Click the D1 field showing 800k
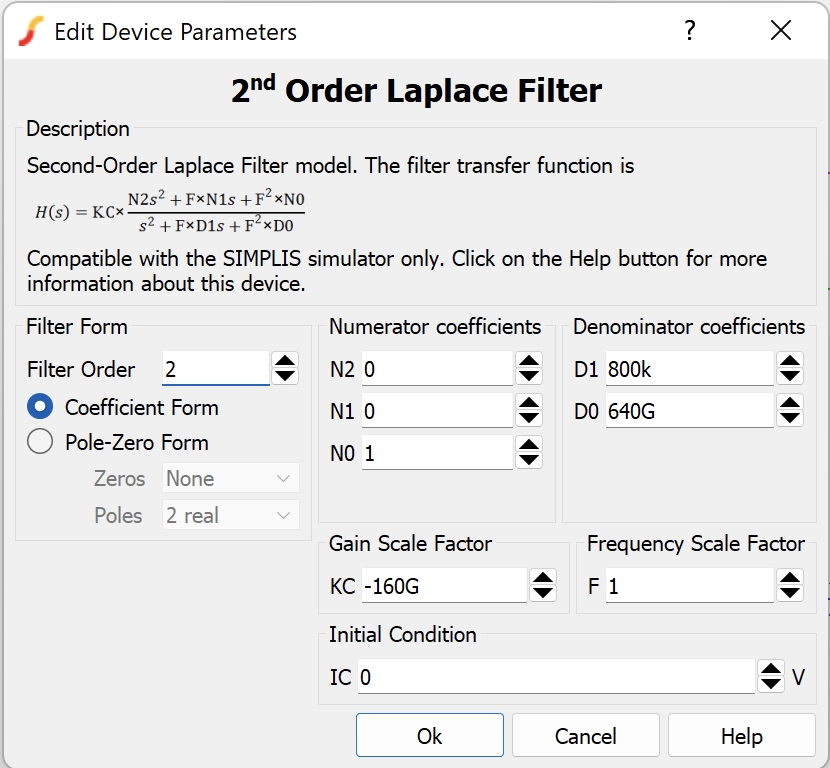This screenshot has height=768, width=830. pos(690,368)
